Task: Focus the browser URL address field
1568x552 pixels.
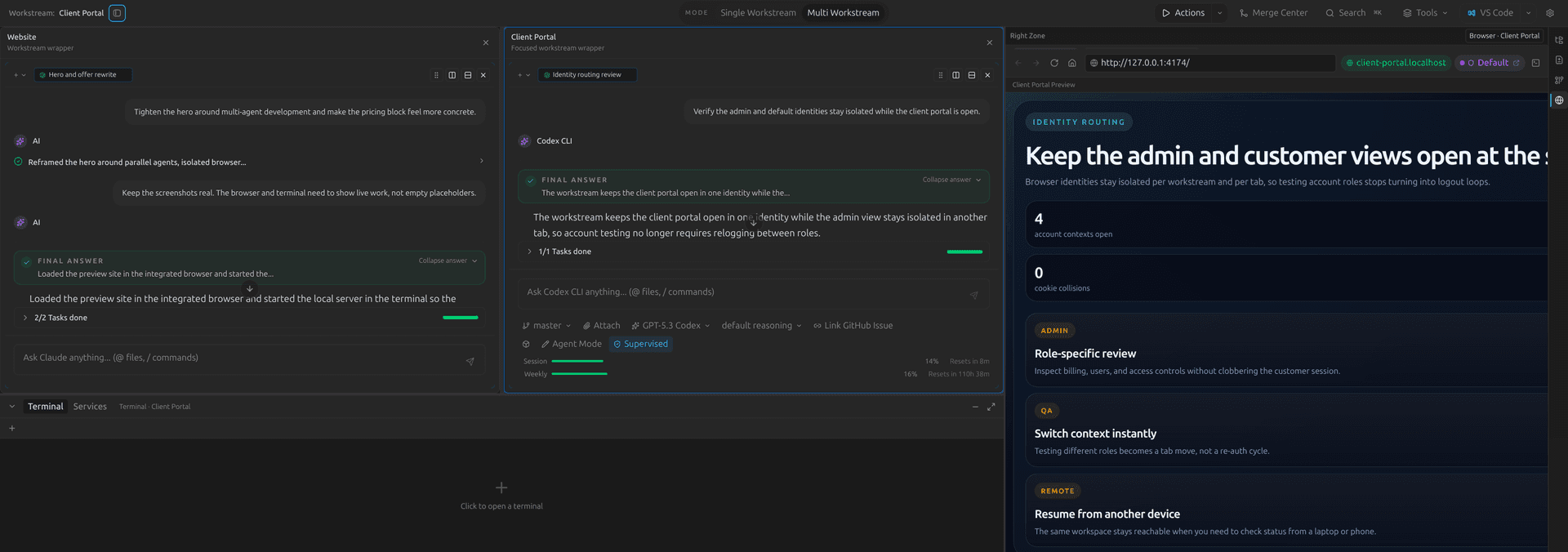Action: [x=1210, y=63]
